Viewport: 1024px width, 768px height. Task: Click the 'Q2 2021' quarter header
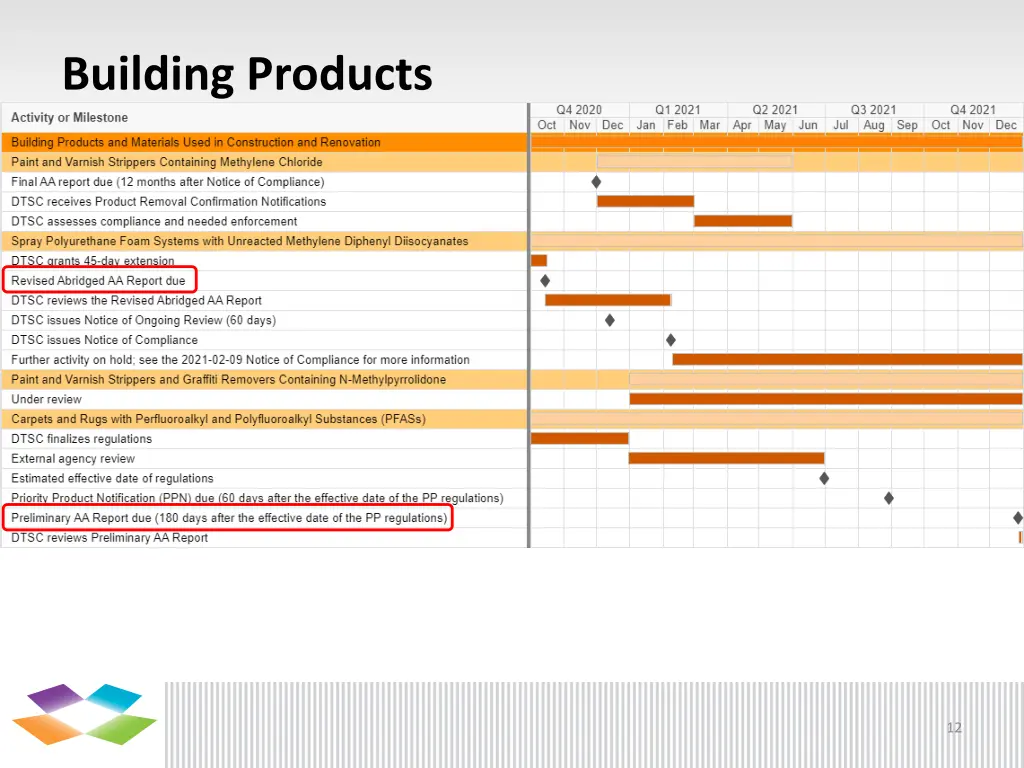click(x=775, y=110)
